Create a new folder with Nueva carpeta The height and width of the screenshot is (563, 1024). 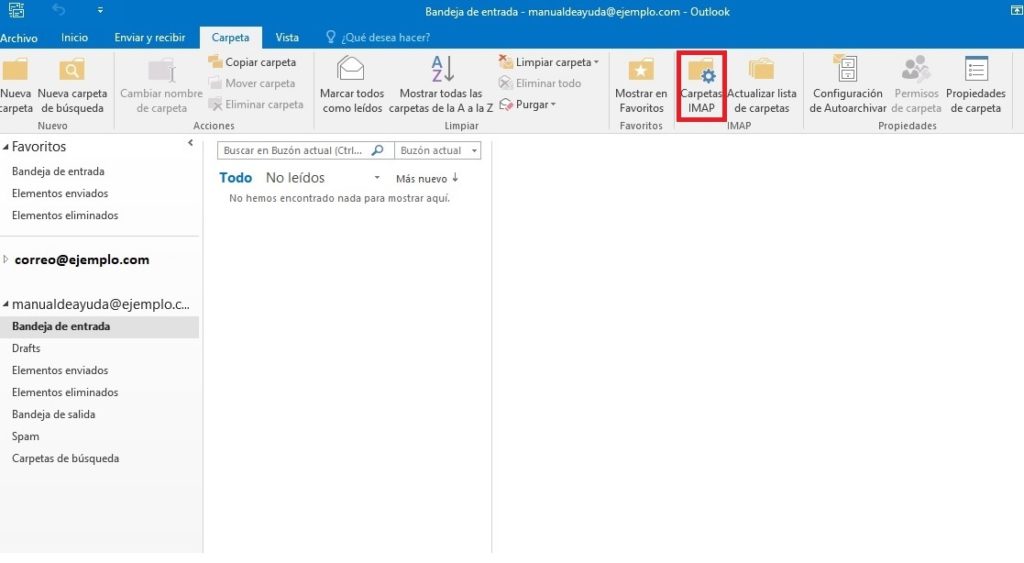[16, 86]
